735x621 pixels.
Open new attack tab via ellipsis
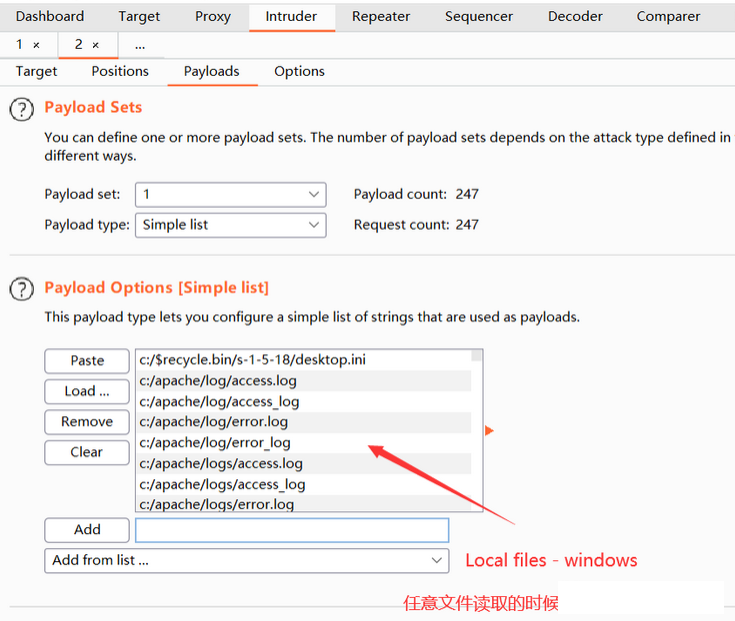140,45
